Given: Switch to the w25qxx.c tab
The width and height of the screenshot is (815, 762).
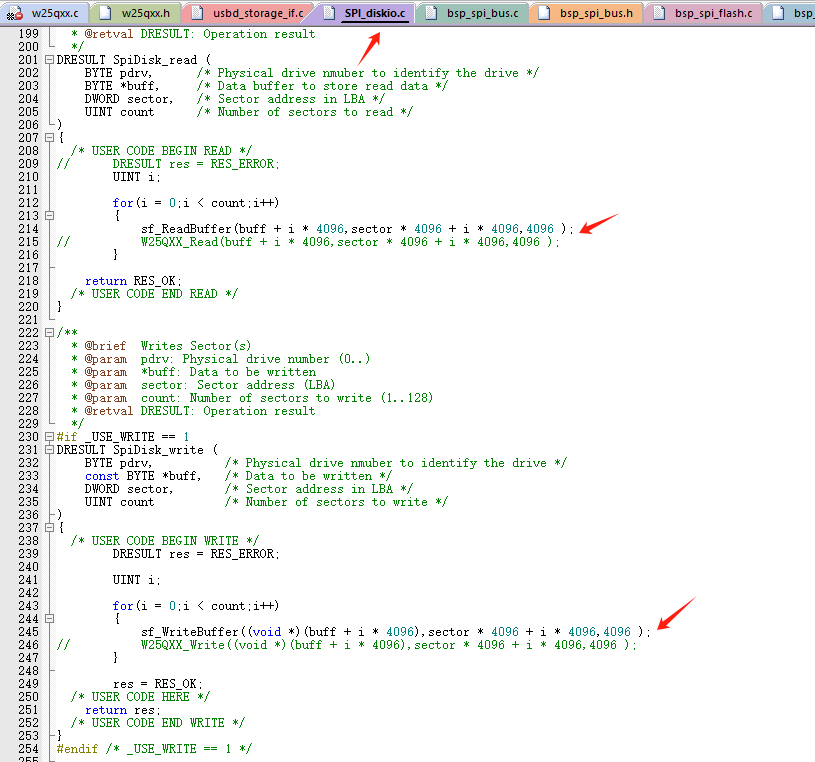Looking at the screenshot, I should coord(45,13).
